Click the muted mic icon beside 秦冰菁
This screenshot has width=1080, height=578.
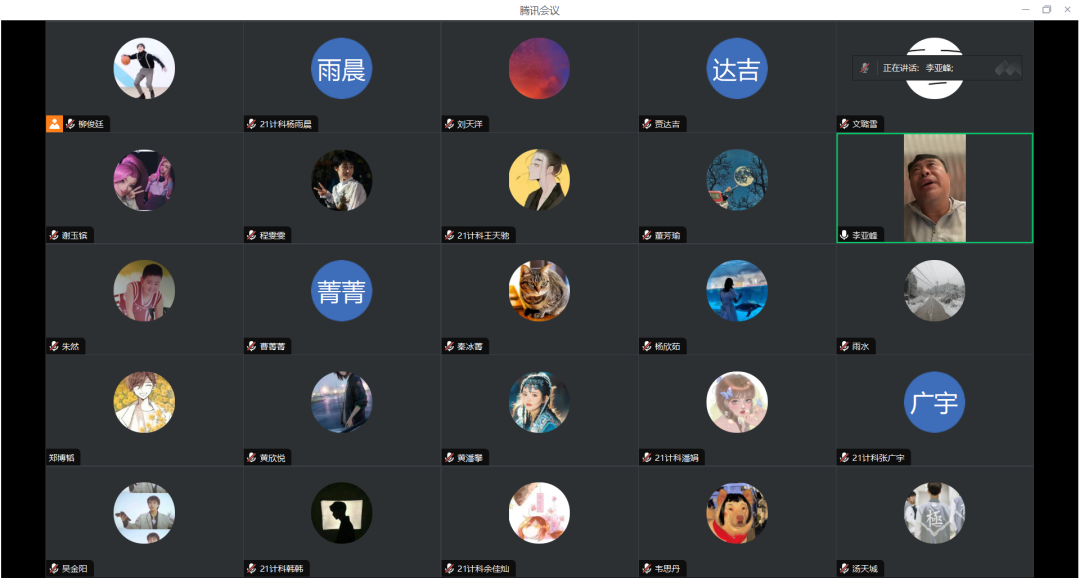pos(449,347)
